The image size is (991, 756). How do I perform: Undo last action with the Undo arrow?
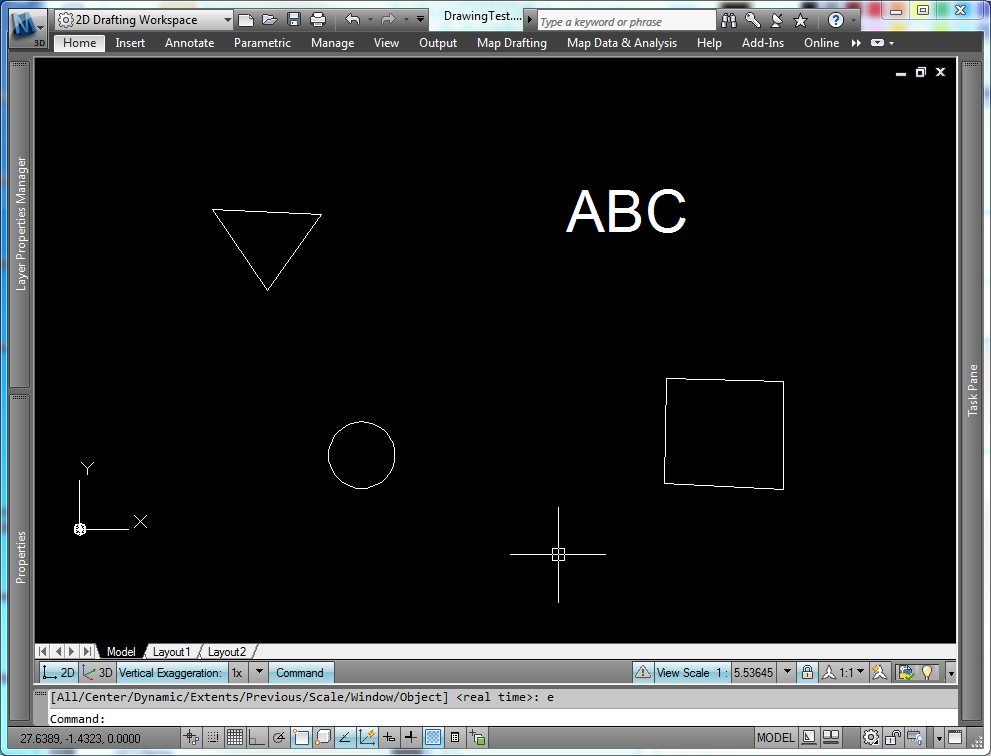[x=352, y=20]
